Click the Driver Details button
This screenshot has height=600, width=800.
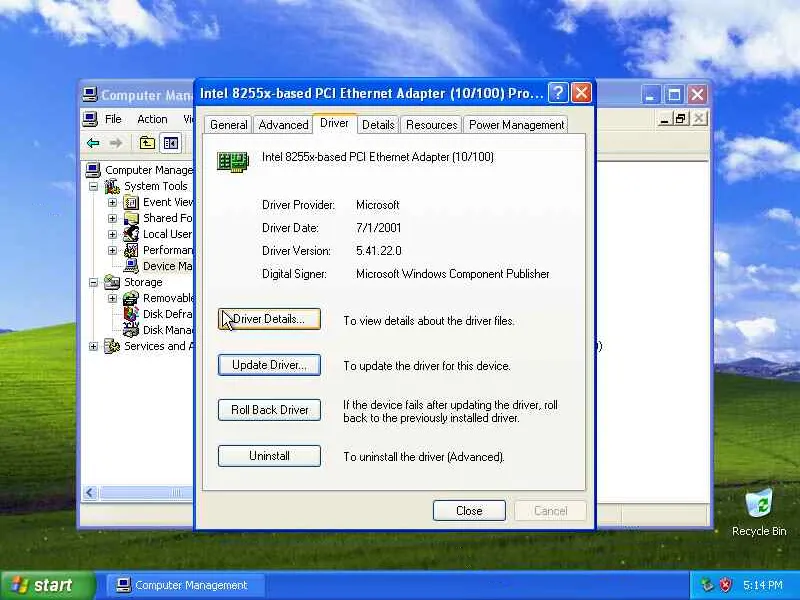pyautogui.click(x=269, y=319)
